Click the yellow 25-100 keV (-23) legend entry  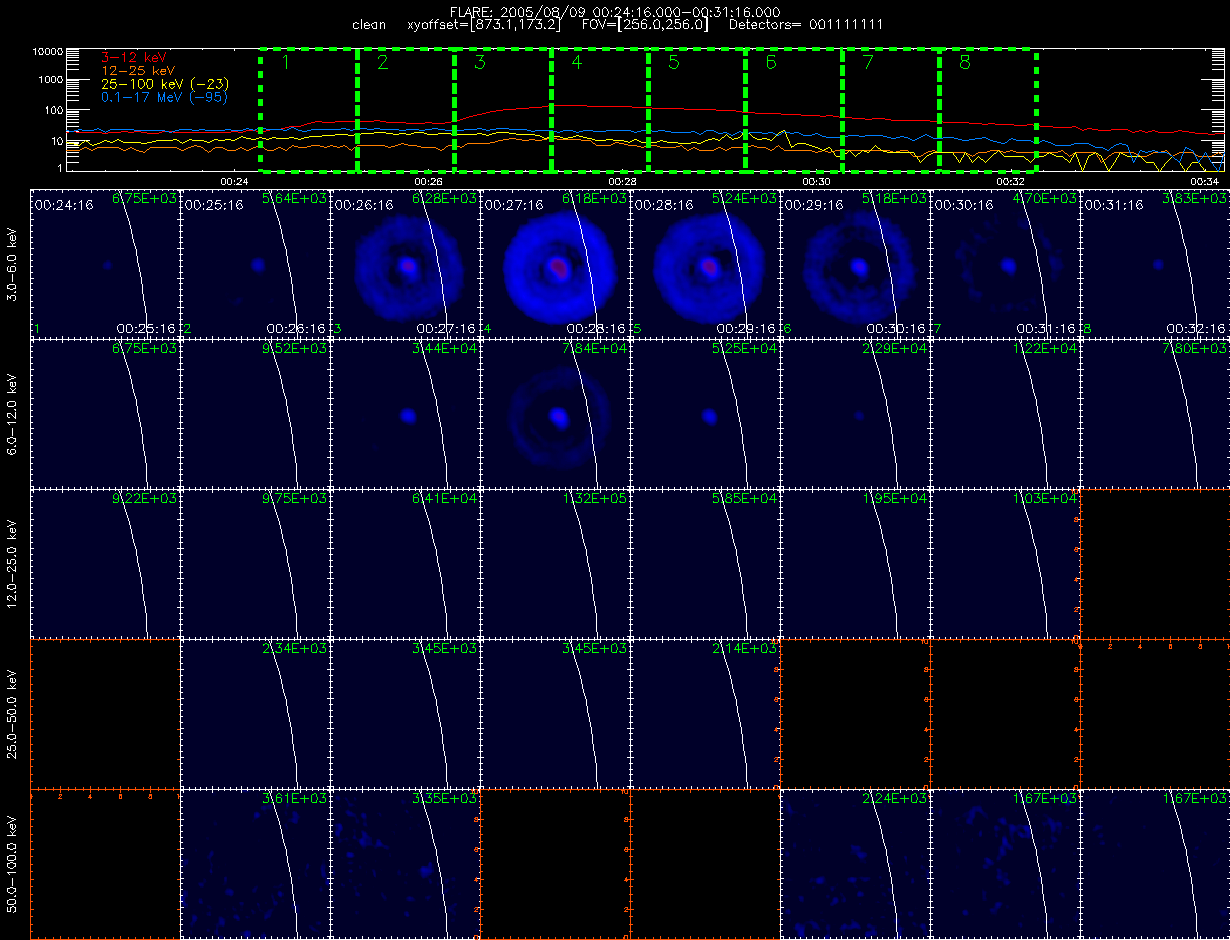[x=164, y=84]
